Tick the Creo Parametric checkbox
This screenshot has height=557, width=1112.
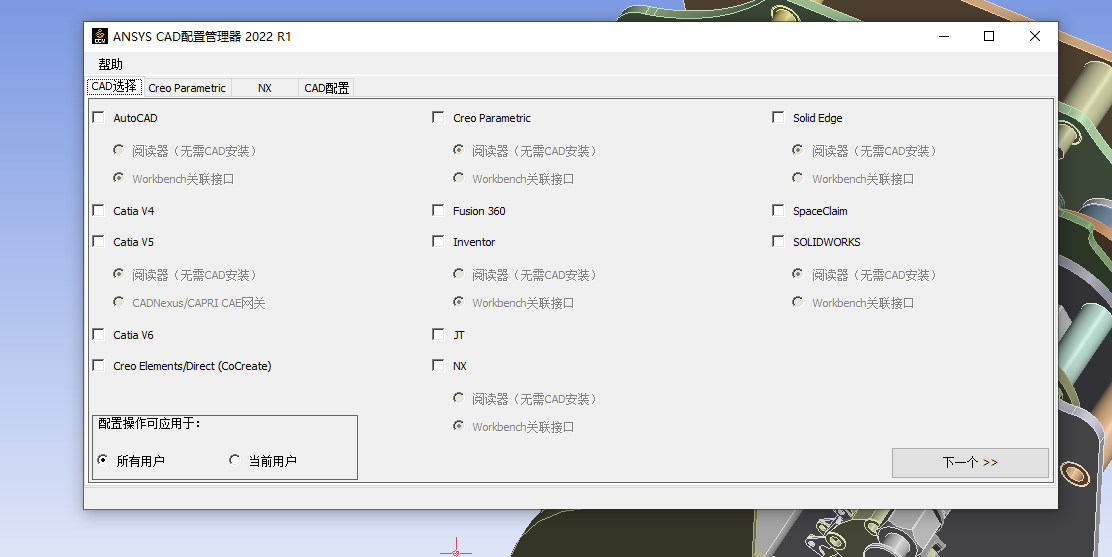pyautogui.click(x=438, y=118)
